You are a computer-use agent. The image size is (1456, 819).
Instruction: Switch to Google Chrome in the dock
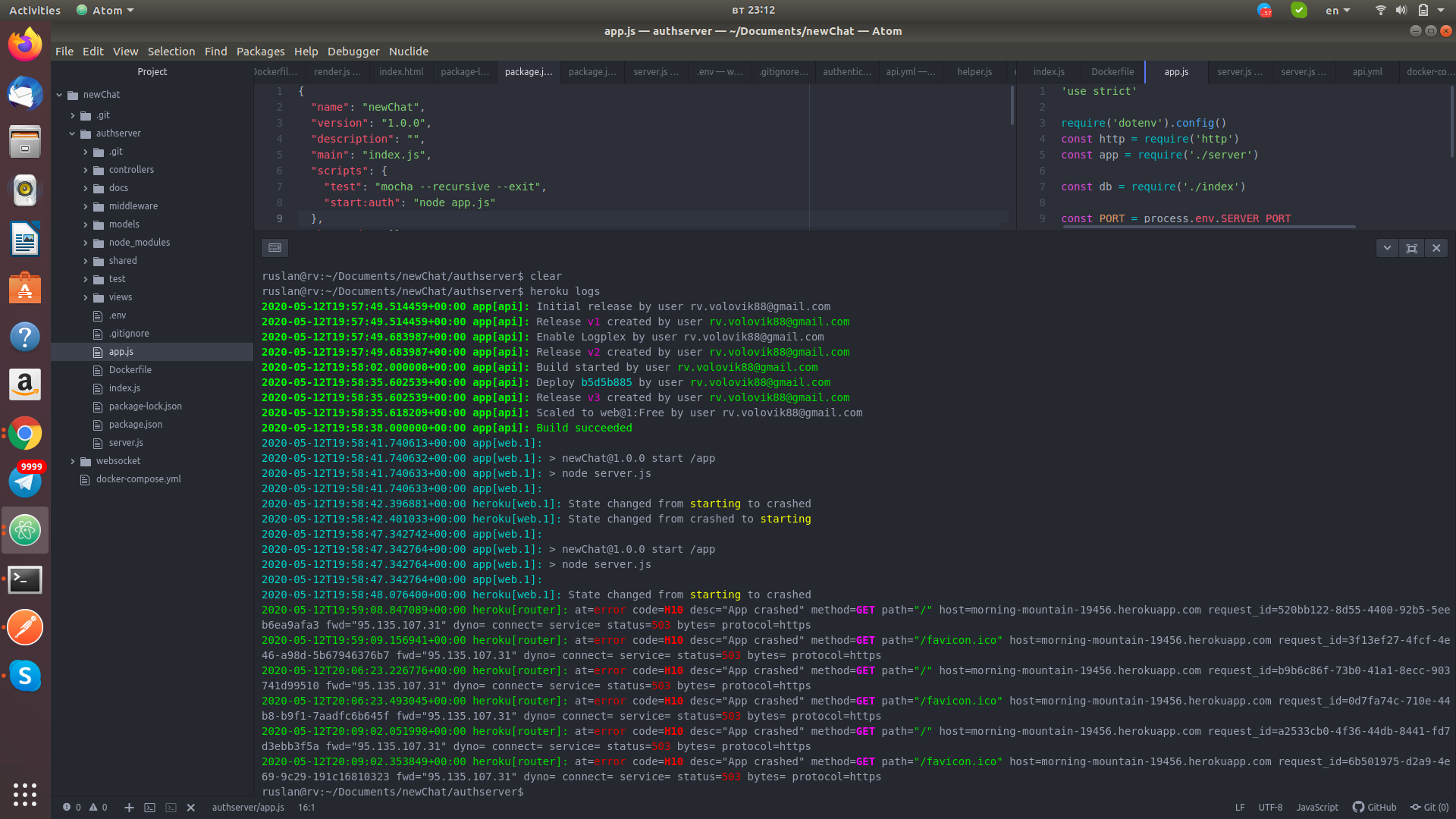click(25, 433)
